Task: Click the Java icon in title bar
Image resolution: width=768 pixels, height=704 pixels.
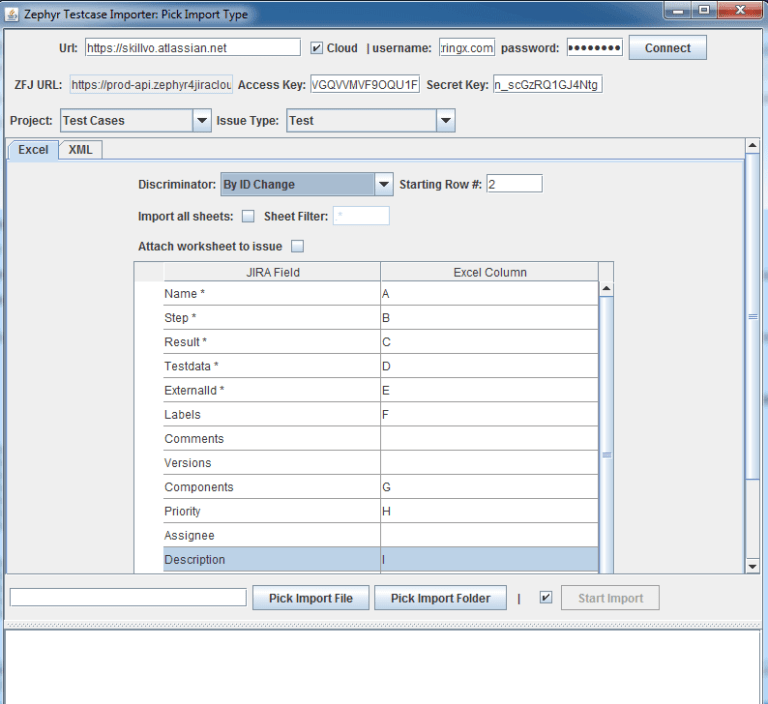Action: pyautogui.click(x=12, y=14)
